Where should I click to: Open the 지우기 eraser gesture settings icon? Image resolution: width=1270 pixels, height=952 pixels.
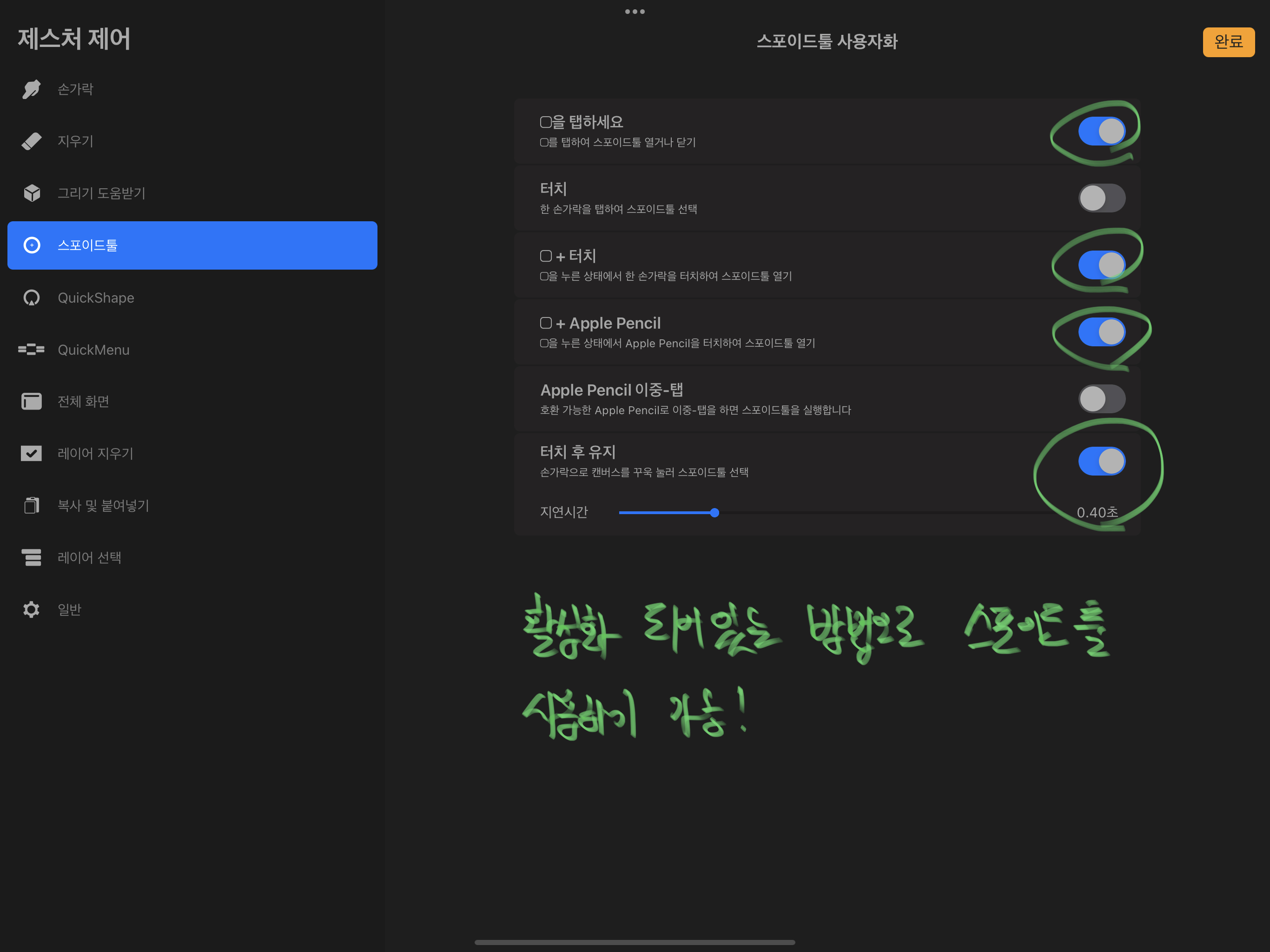[32, 141]
